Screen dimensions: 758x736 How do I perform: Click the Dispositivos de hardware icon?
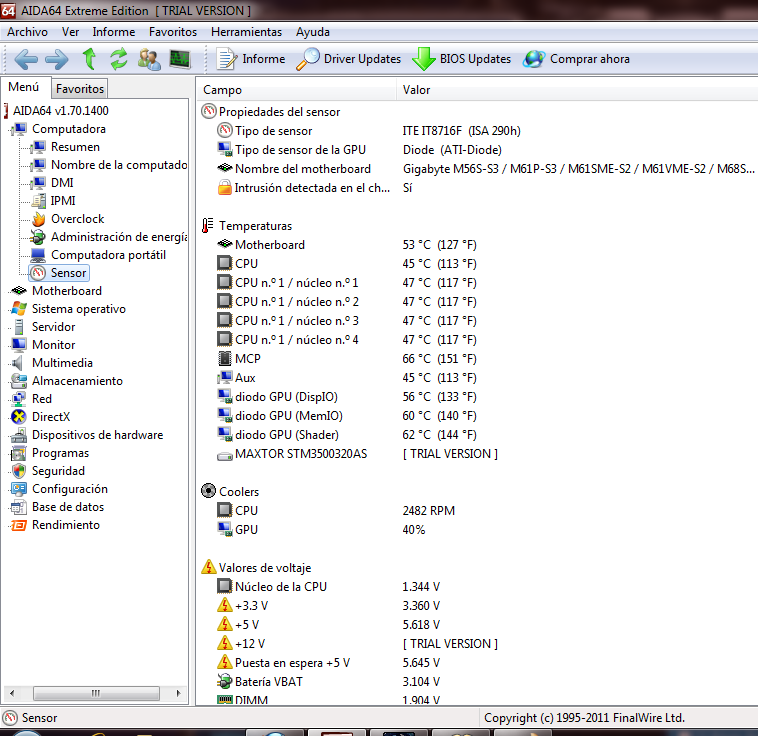[19, 435]
